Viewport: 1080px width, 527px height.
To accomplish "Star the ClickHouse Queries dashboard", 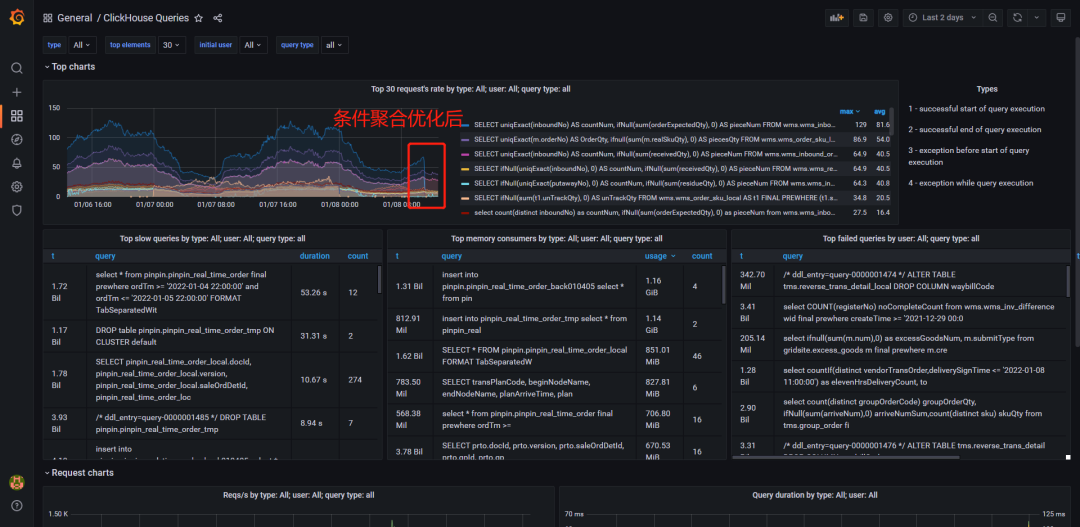I will [x=198, y=18].
